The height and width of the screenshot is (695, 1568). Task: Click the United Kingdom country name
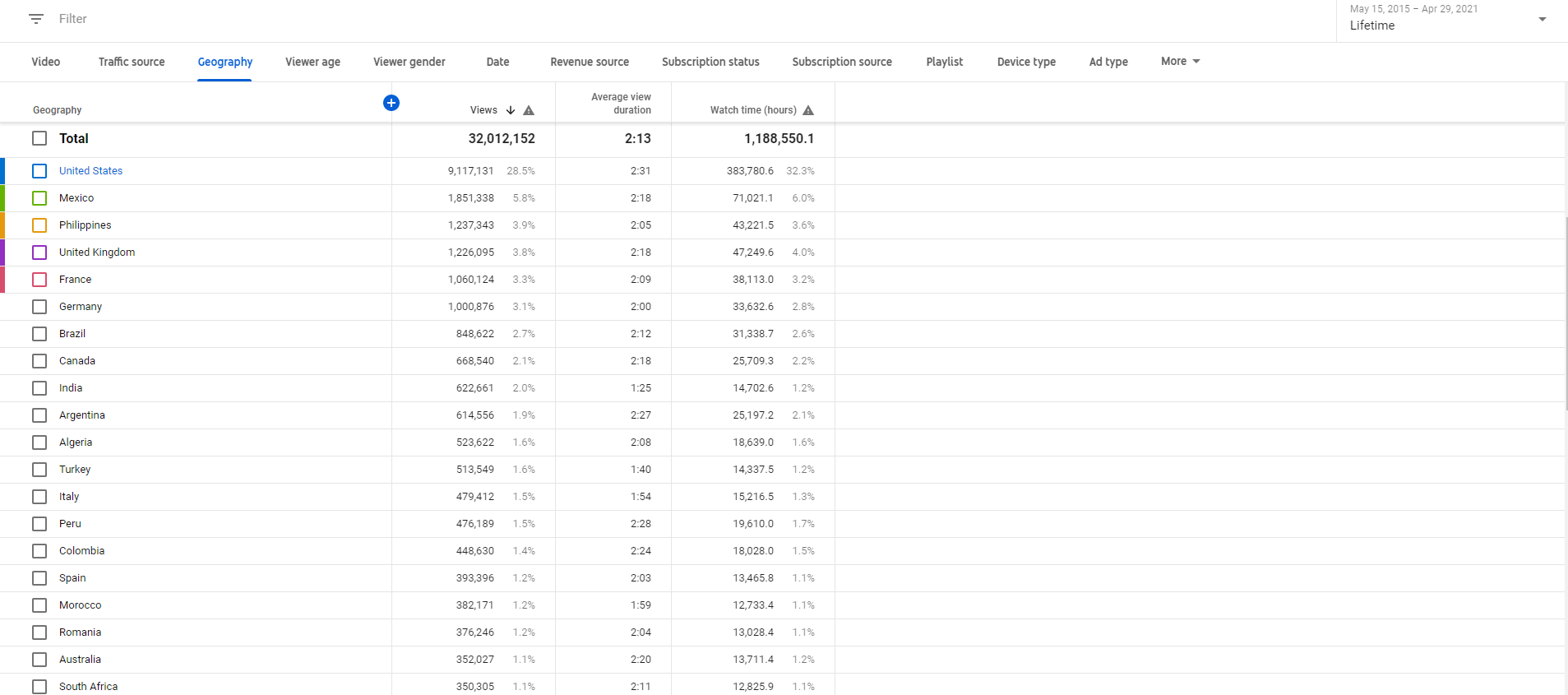[97, 253]
